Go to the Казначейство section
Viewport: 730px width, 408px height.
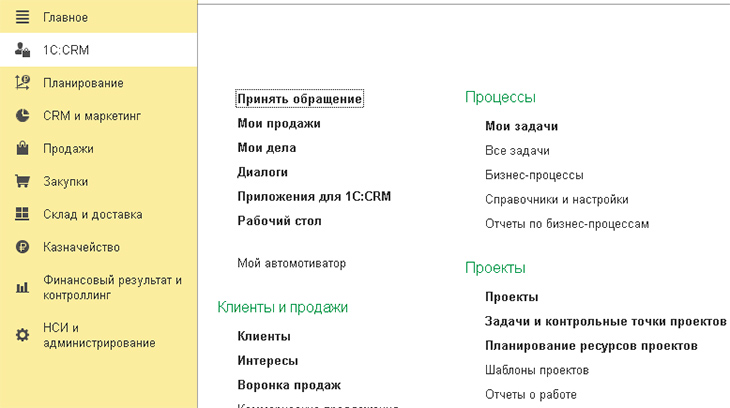pyautogui.click(x=81, y=247)
